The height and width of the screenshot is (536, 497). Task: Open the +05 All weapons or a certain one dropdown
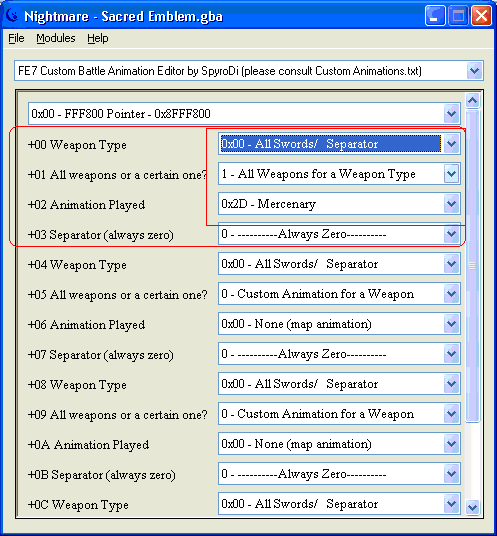(452, 294)
